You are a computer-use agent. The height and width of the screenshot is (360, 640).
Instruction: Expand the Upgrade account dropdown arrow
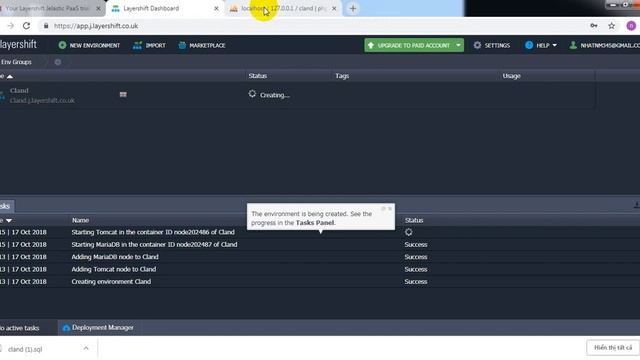coord(459,45)
